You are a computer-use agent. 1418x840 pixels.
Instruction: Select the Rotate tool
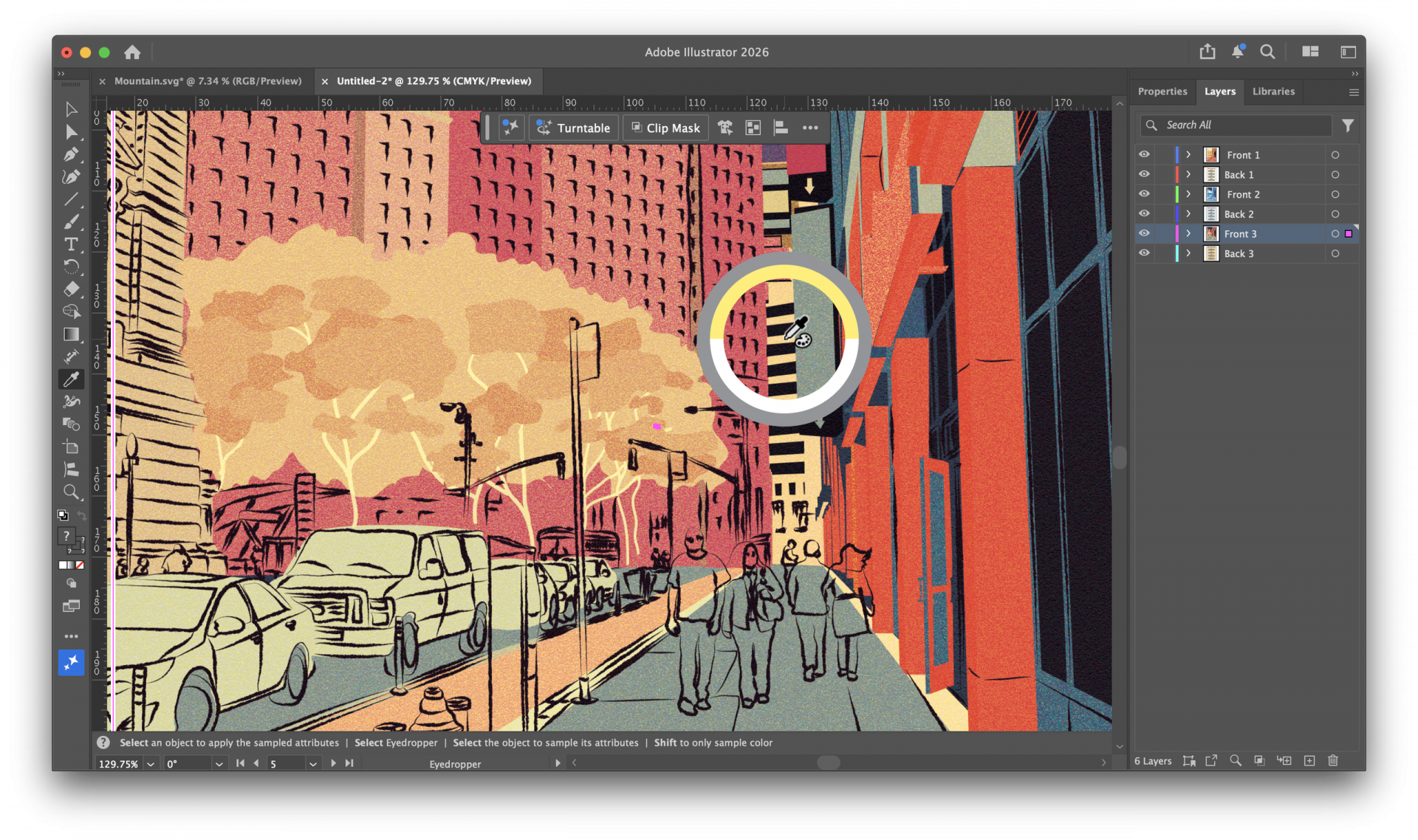[x=71, y=266]
